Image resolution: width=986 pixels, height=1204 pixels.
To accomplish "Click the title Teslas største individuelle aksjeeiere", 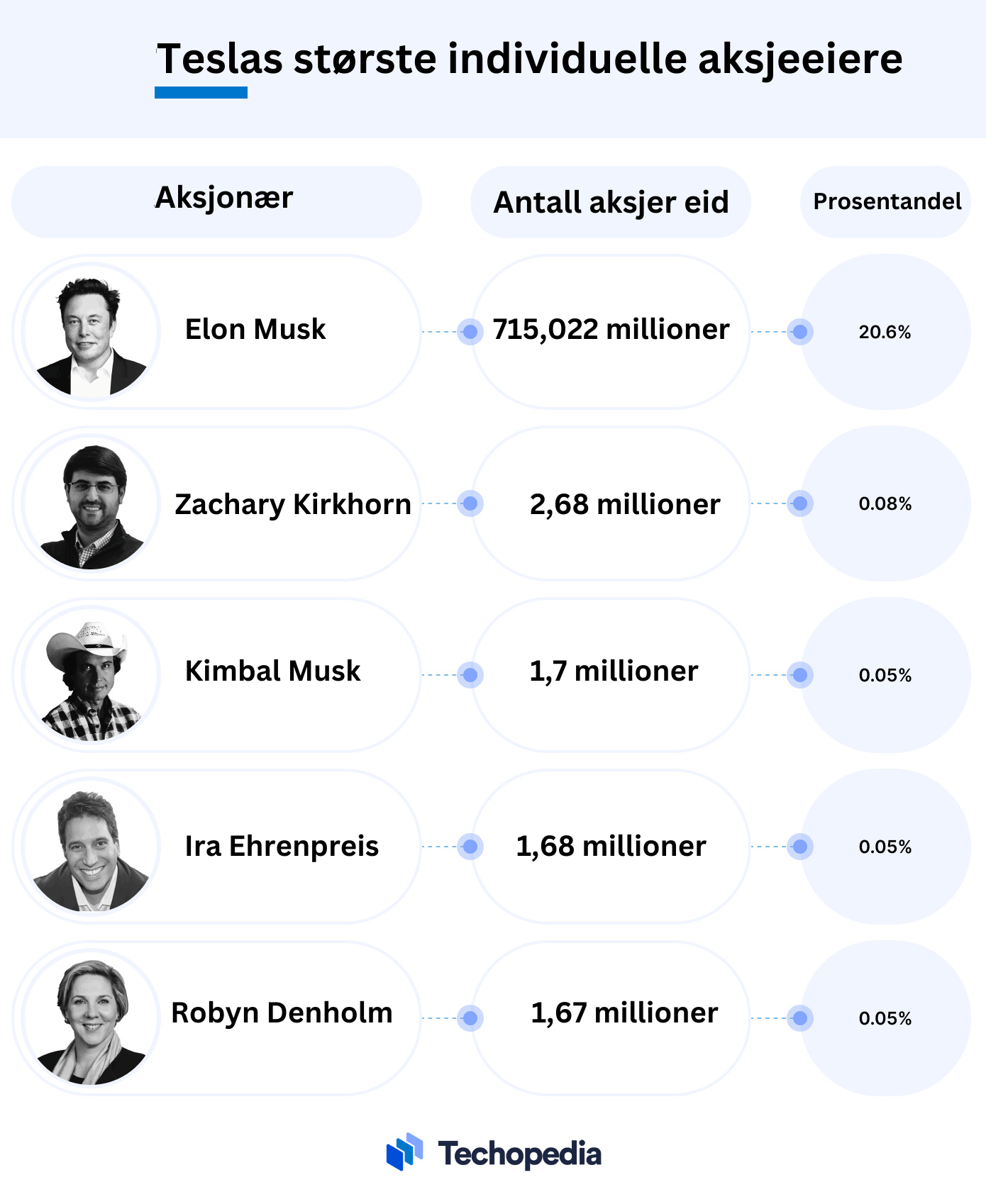I will tap(529, 58).
